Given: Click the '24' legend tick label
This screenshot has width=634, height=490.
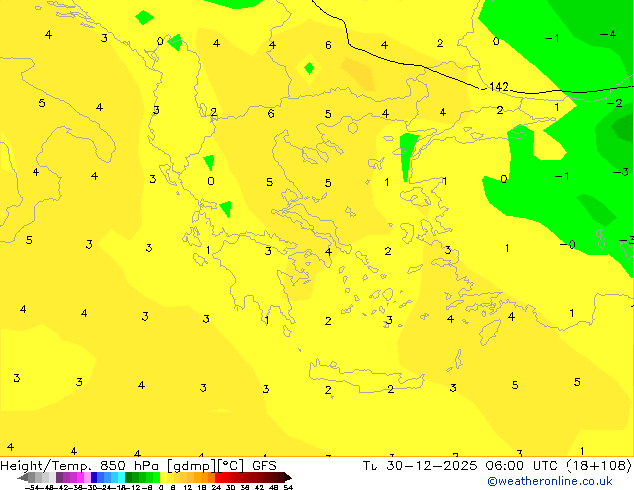Looking at the screenshot, I should (x=216, y=487).
